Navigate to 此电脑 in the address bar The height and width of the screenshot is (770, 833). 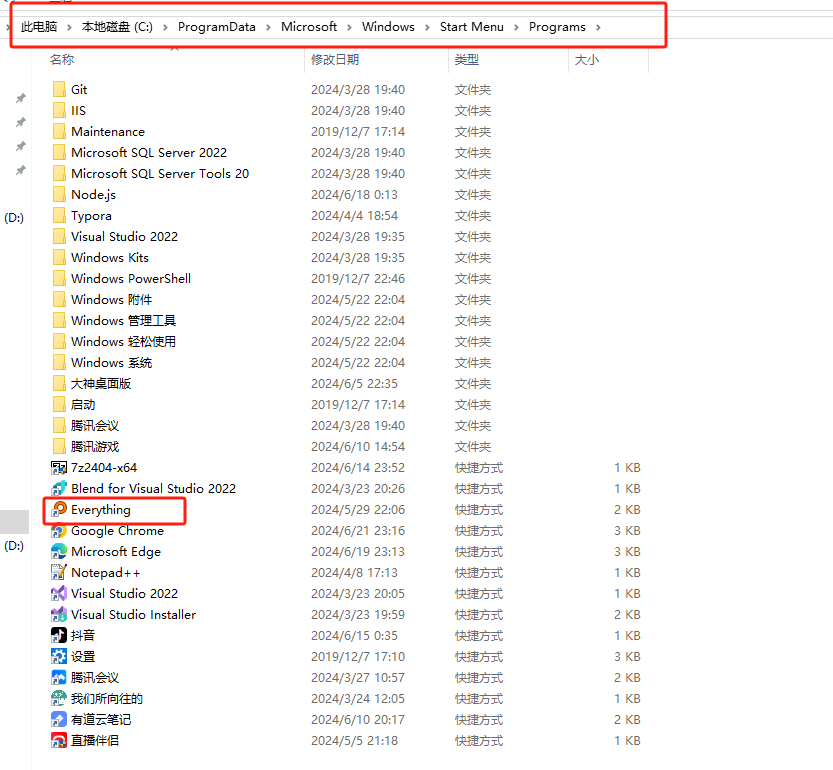point(39,27)
